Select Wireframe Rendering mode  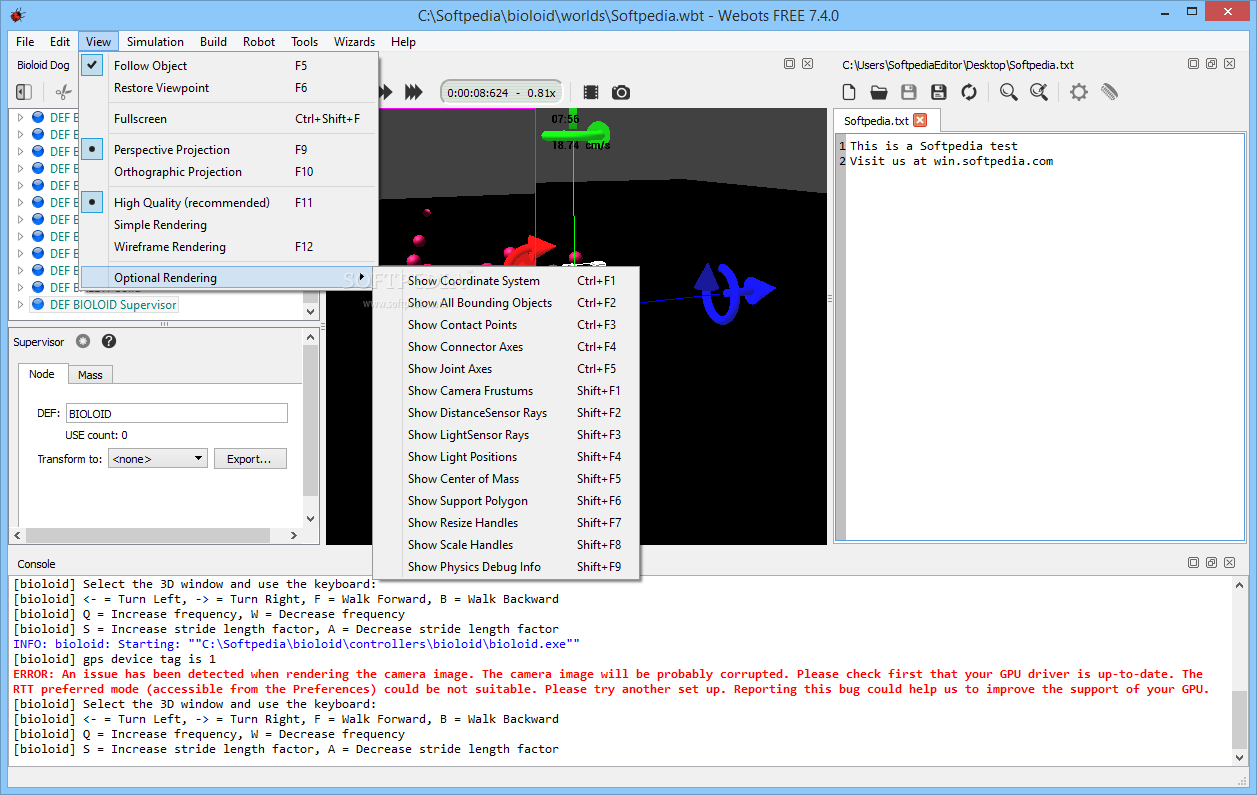[229, 247]
